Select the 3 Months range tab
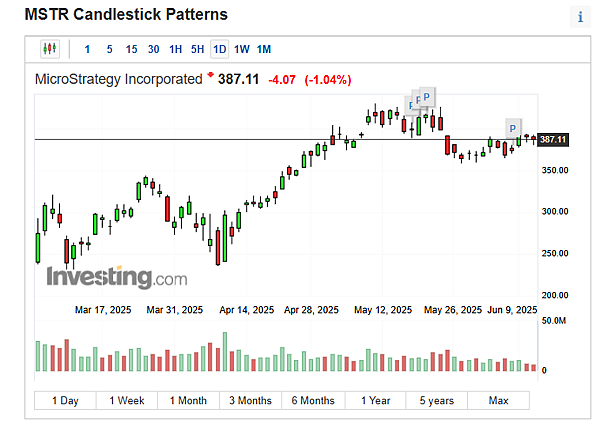 [x=250, y=400]
